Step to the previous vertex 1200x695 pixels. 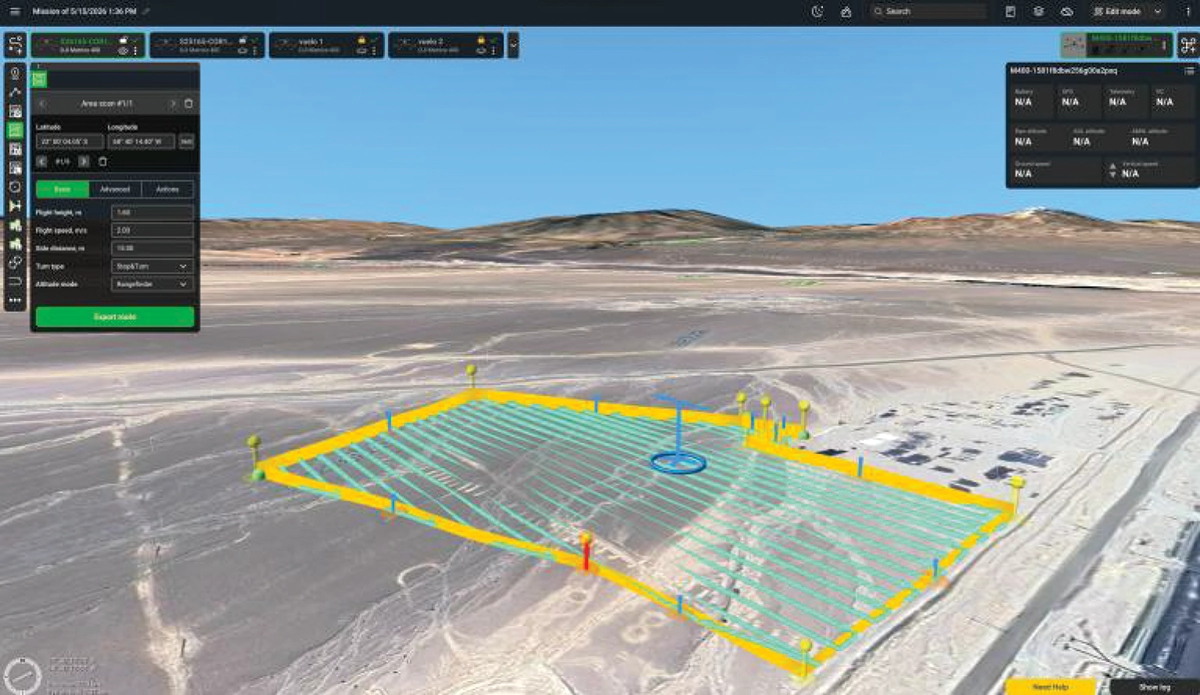pyautogui.click(x=42, y=161)
